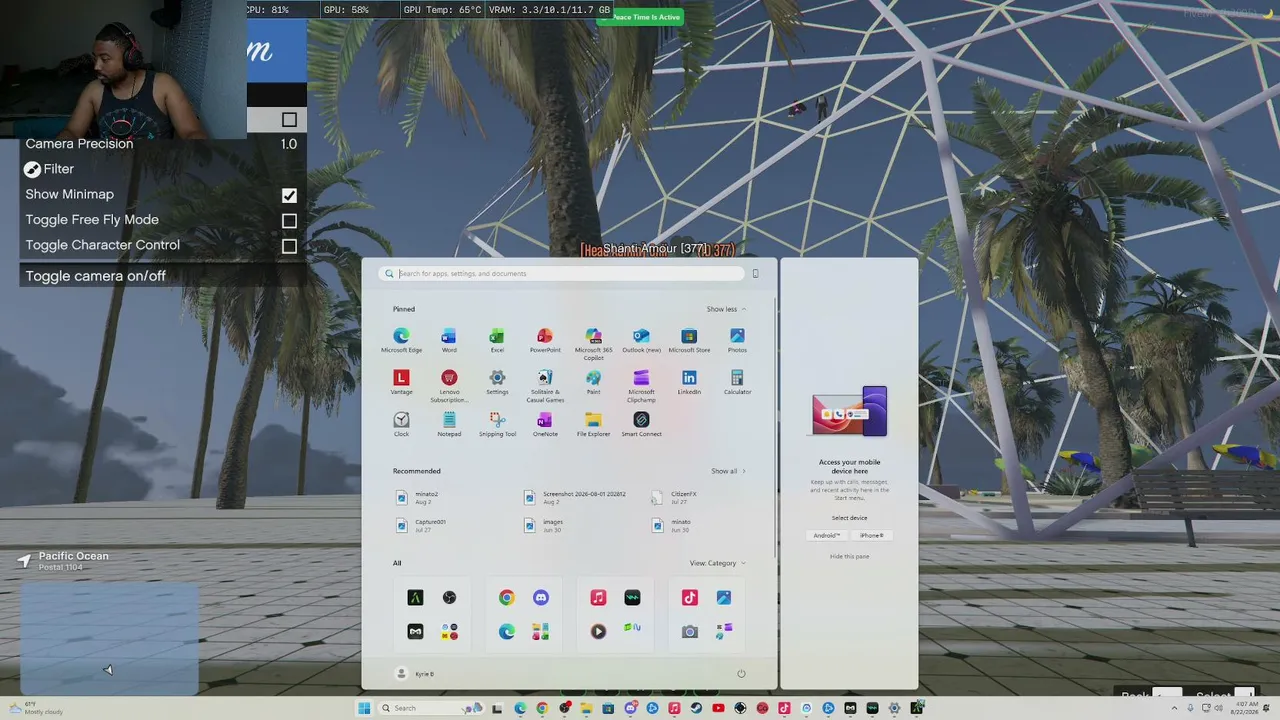The height and width of the screenshot is (720, 1280).
Task: Launch Microsoft Store from pinned apps
Action: (689, 340)
